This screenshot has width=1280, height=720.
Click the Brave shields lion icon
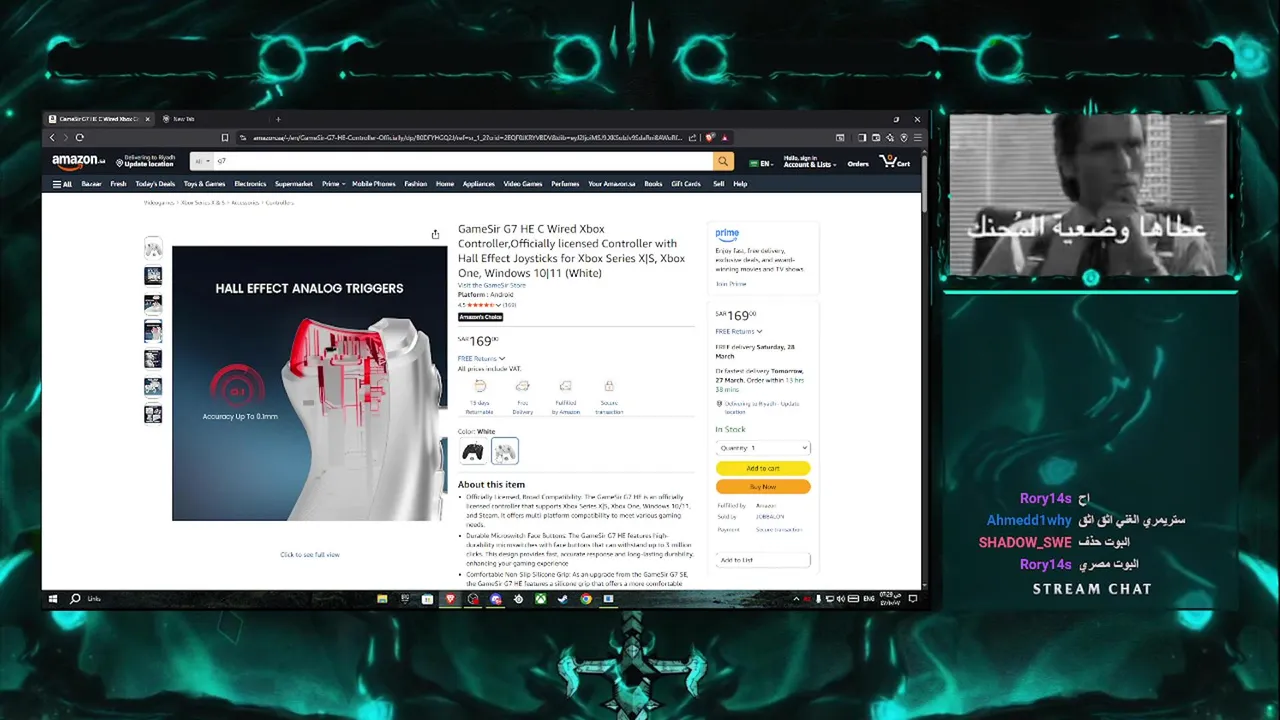point(710,138)
